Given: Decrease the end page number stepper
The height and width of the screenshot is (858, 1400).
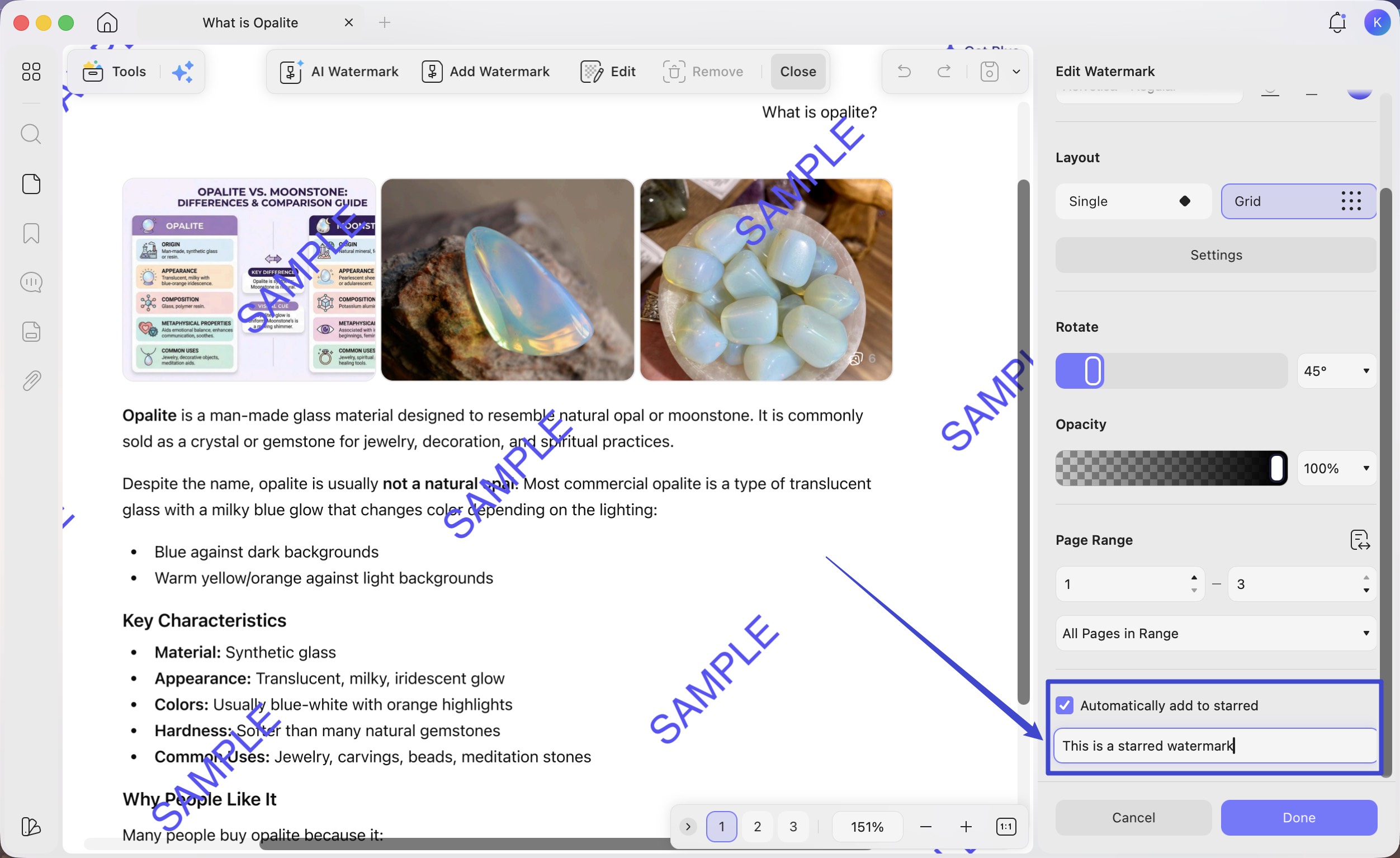Looking at the screenshot, I should coord(1366,591).
